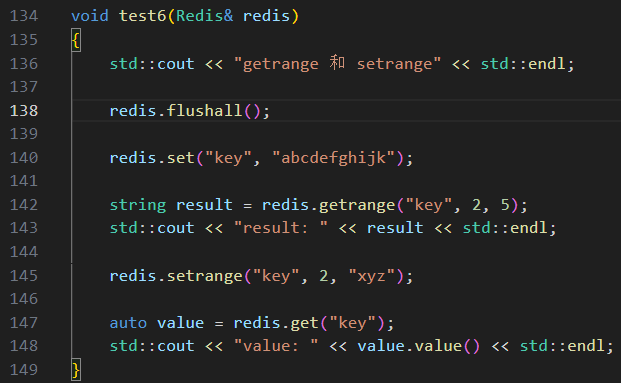621x383 pixels.
Task: Click line number 134 in the gutter
Action: [24, 16]
